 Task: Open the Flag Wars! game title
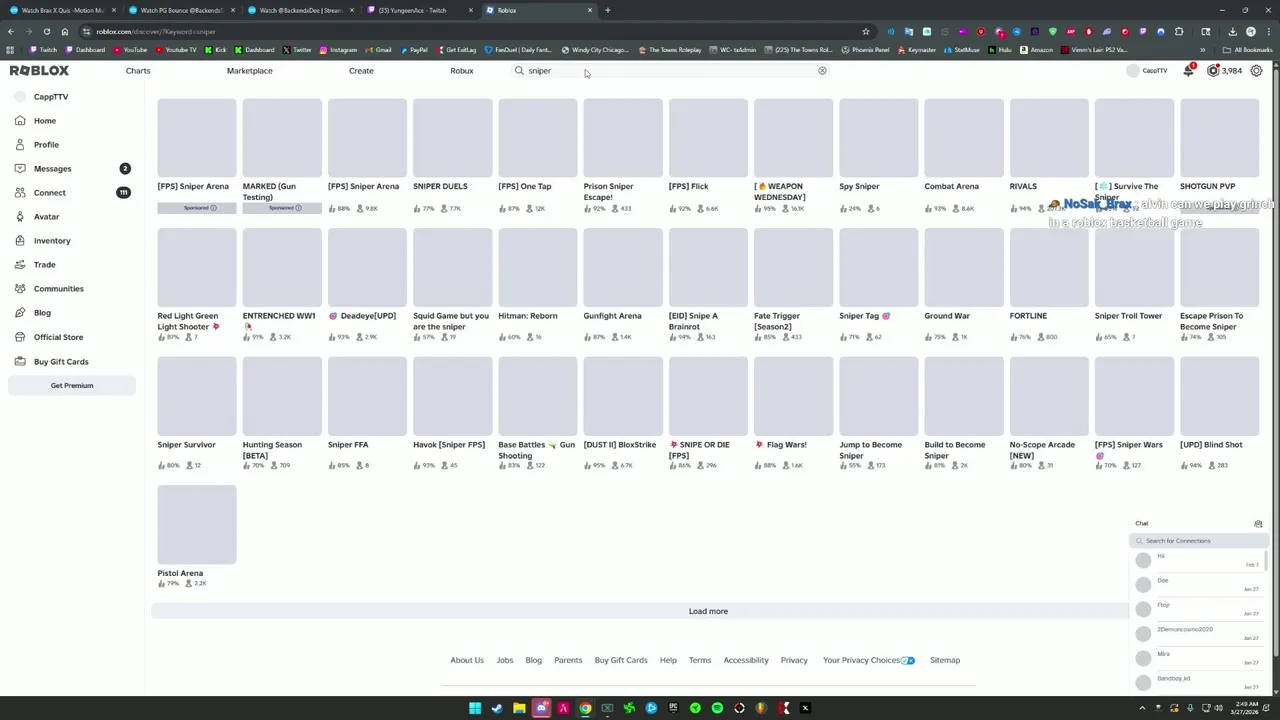tap(781, 445)
